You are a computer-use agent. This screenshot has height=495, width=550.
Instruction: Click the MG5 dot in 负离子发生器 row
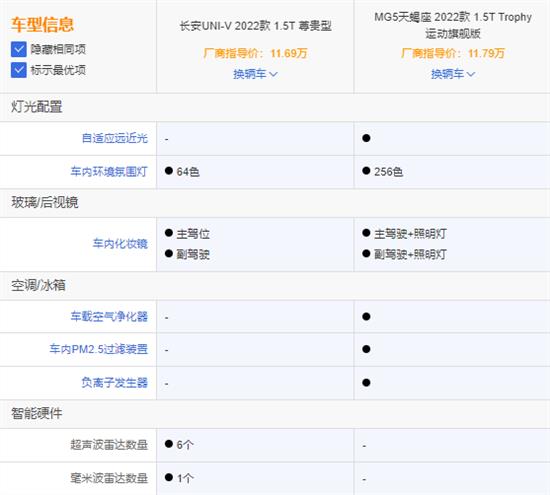click(x=366, y=382)
